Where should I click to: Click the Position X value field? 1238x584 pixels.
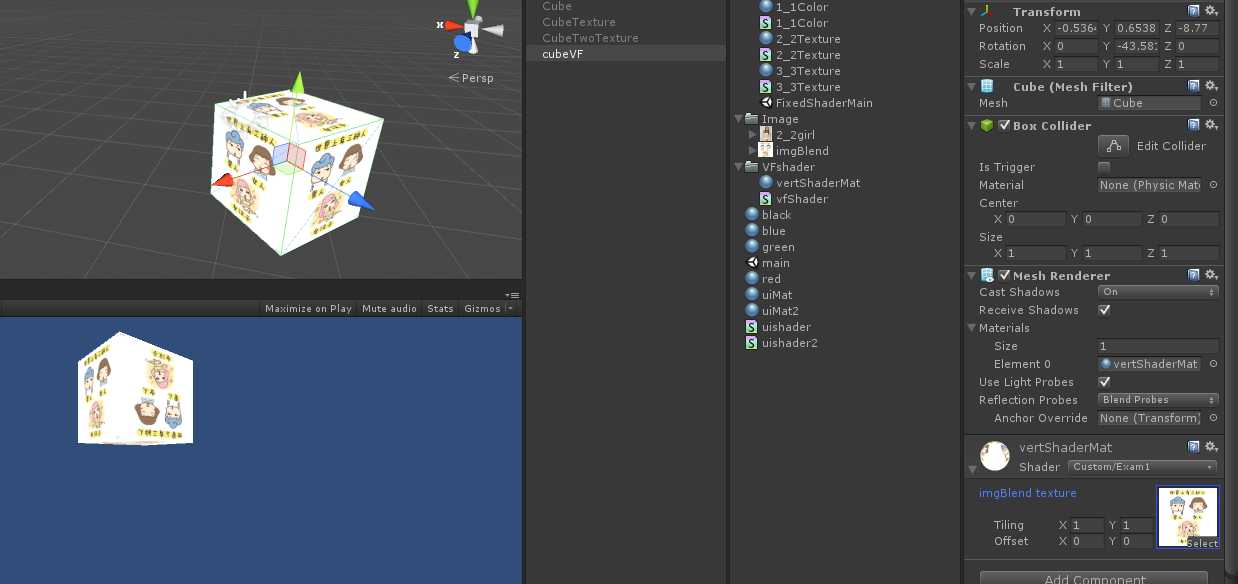click(x=1076, y=28)
